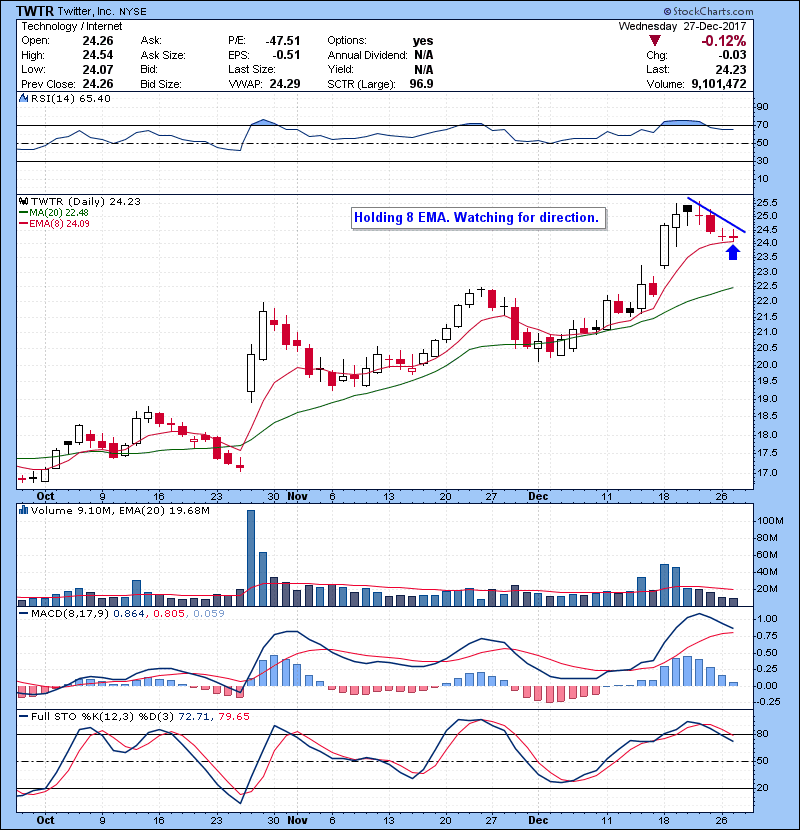
Task: Click the Options value yes
Action: pyautogui.click(x=423, y=41)
